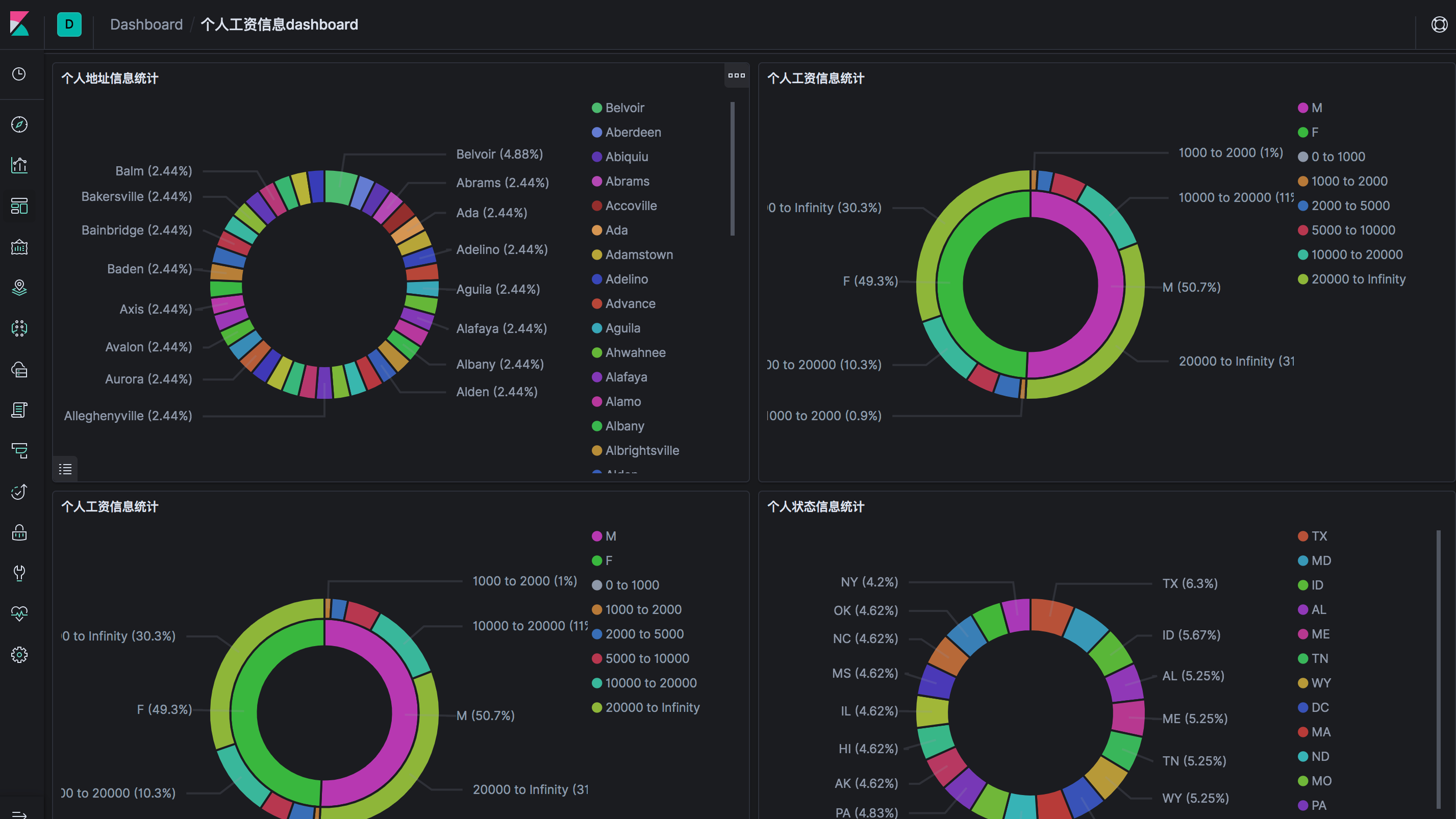Select the Abrams legend entry
The height and width of the screenshot is (819, 1456).
pos(620,182)
